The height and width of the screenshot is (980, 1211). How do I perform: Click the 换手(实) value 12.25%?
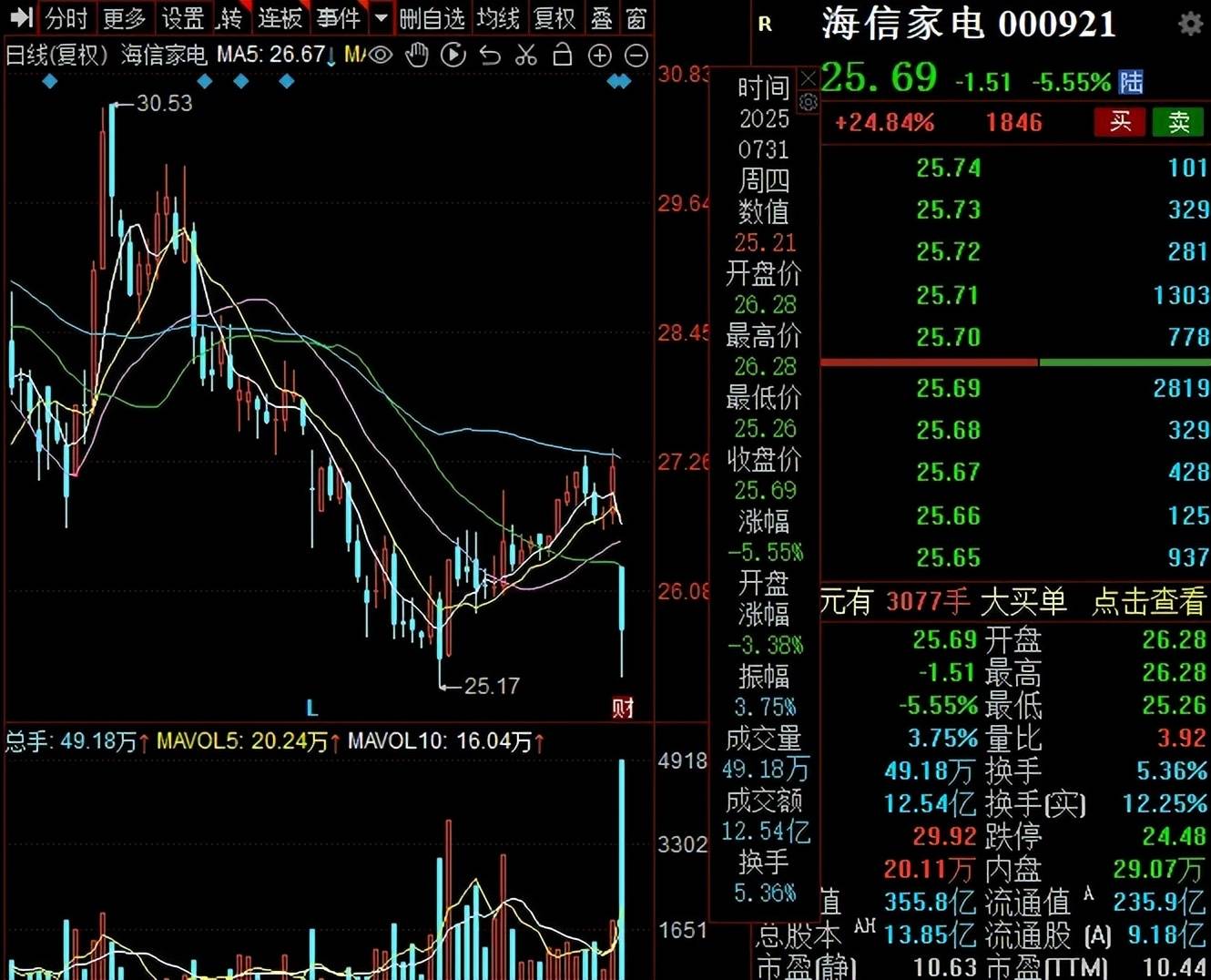[1165, 803]
